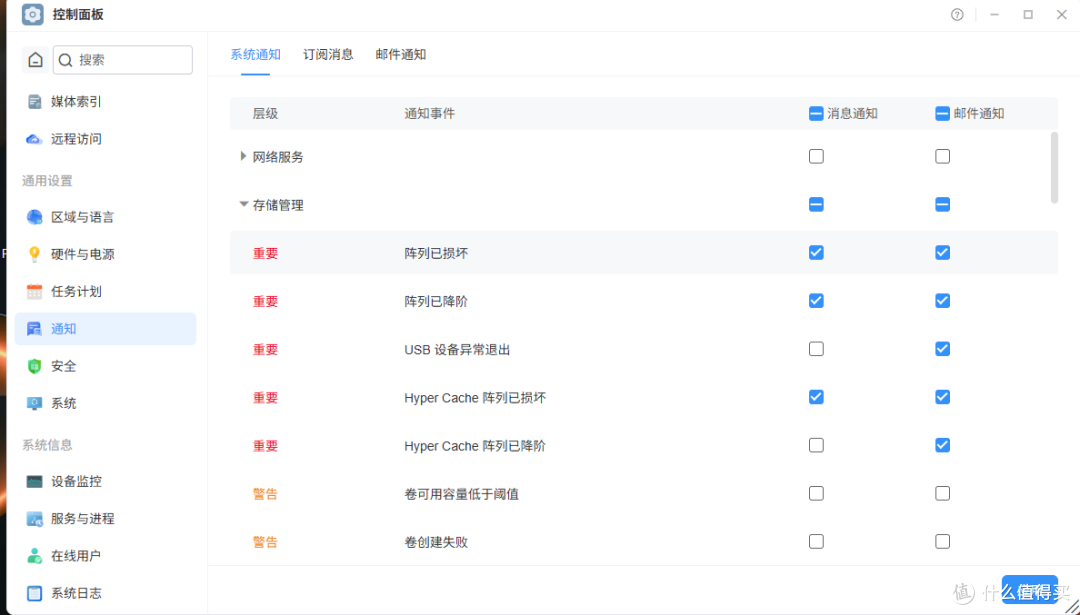
Task: Switch to the 订阅消息 tab
Action: (329, 54)
